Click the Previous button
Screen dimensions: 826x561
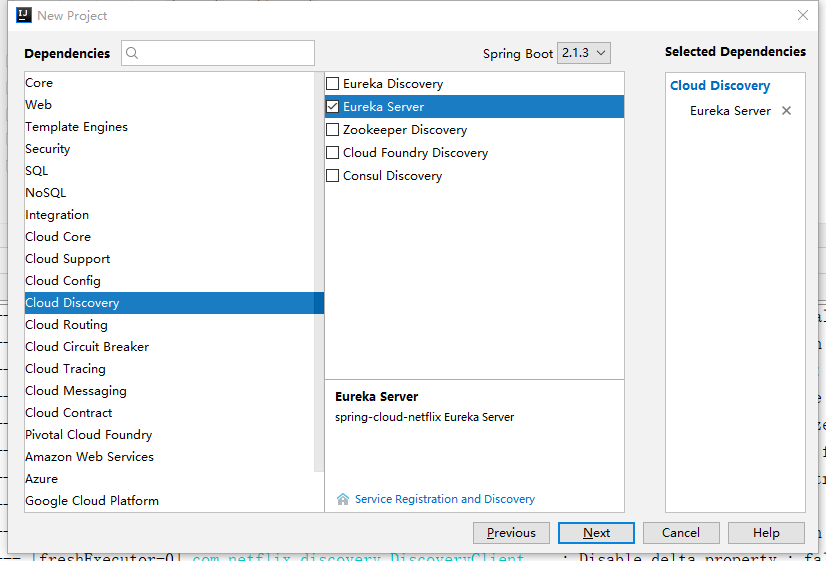511,533
